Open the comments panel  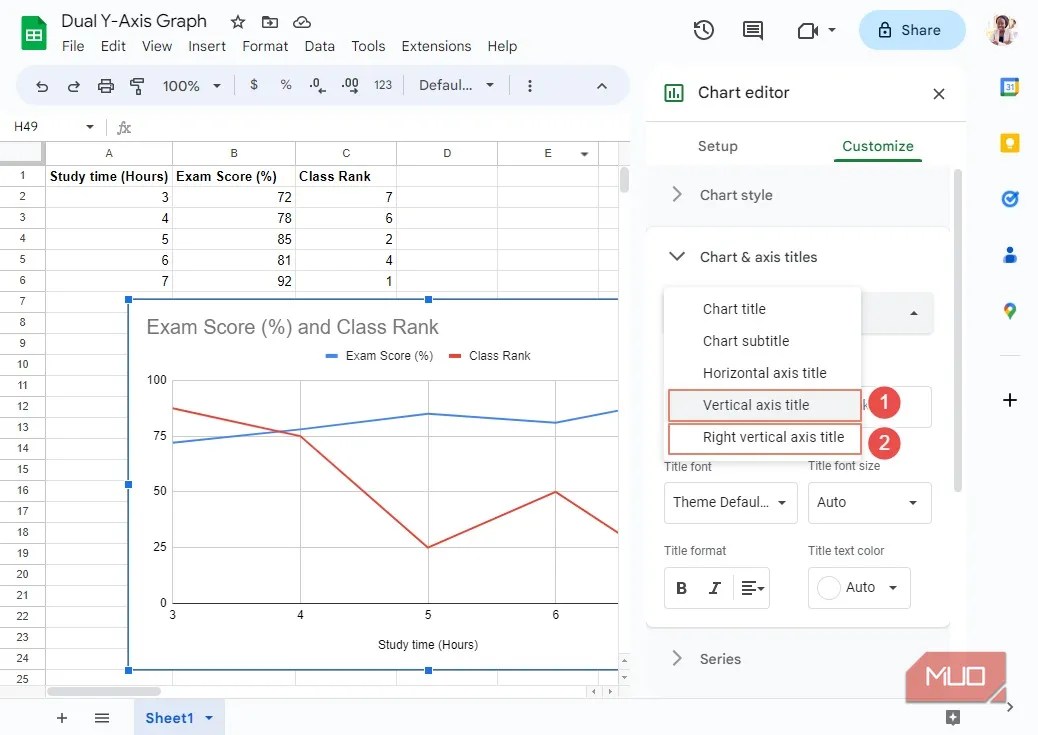click(753, 30)
